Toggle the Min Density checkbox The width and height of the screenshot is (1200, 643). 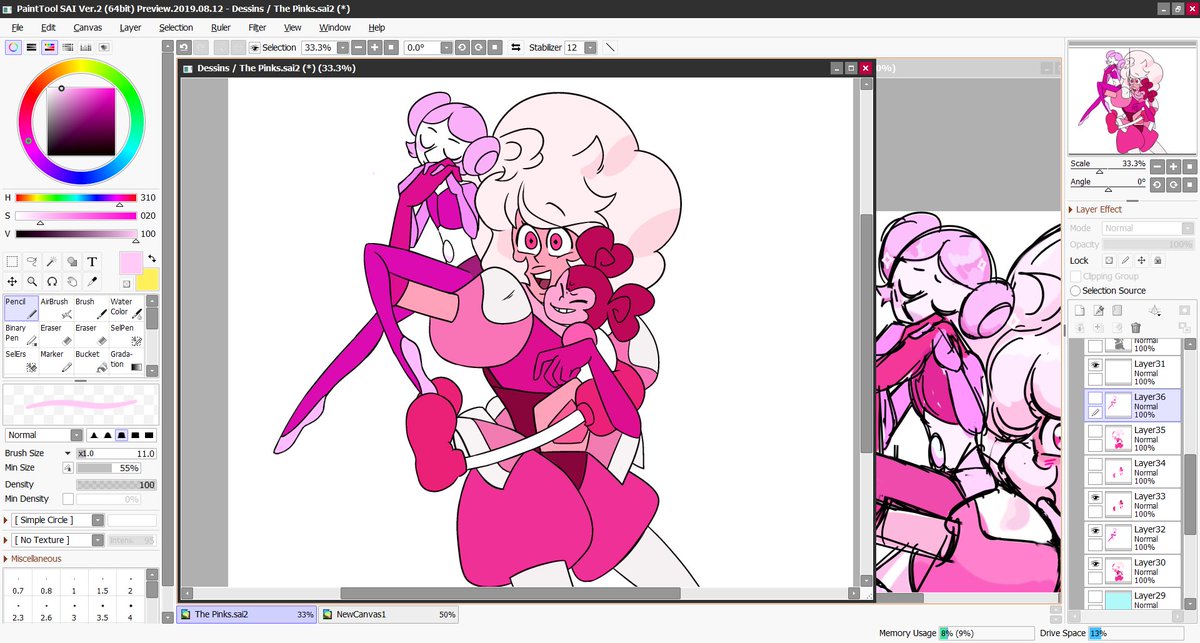click(x=68, y=499)
